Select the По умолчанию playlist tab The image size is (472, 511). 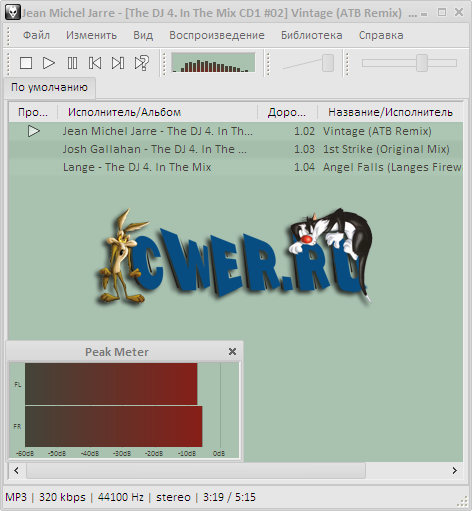[x=50, y=88]
